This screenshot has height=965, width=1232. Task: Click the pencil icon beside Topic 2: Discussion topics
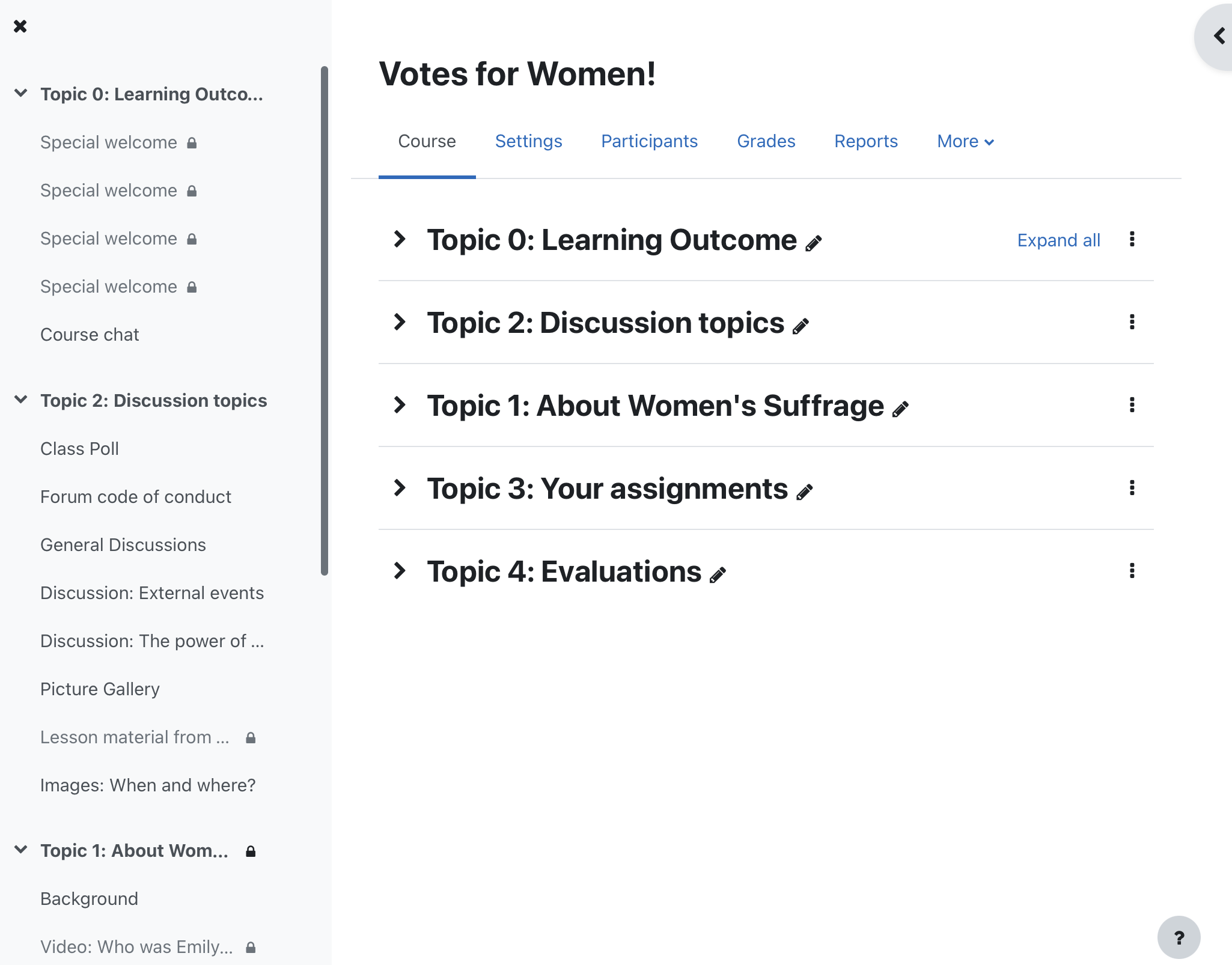click(x=800, y=326)
